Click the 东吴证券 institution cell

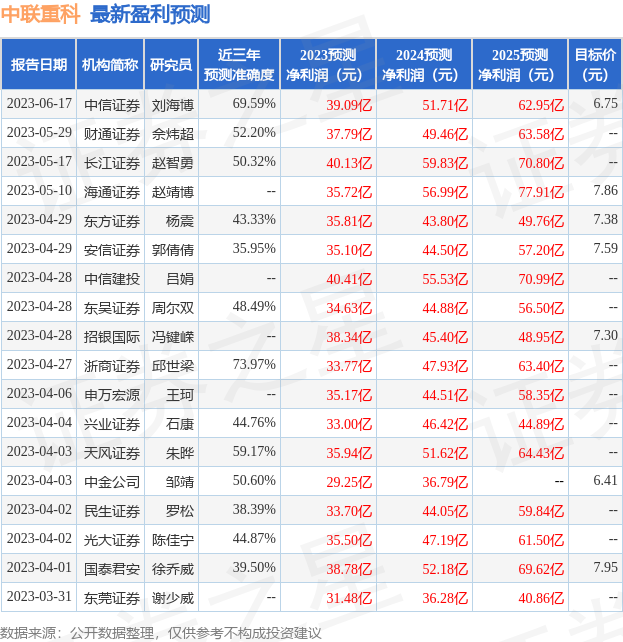[112, 308]
